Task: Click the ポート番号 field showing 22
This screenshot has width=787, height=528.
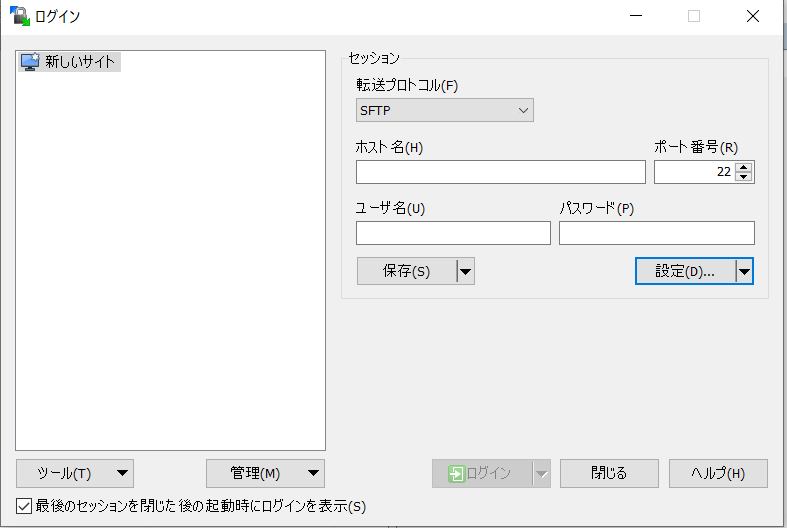Action: click(x=694, y=172)
